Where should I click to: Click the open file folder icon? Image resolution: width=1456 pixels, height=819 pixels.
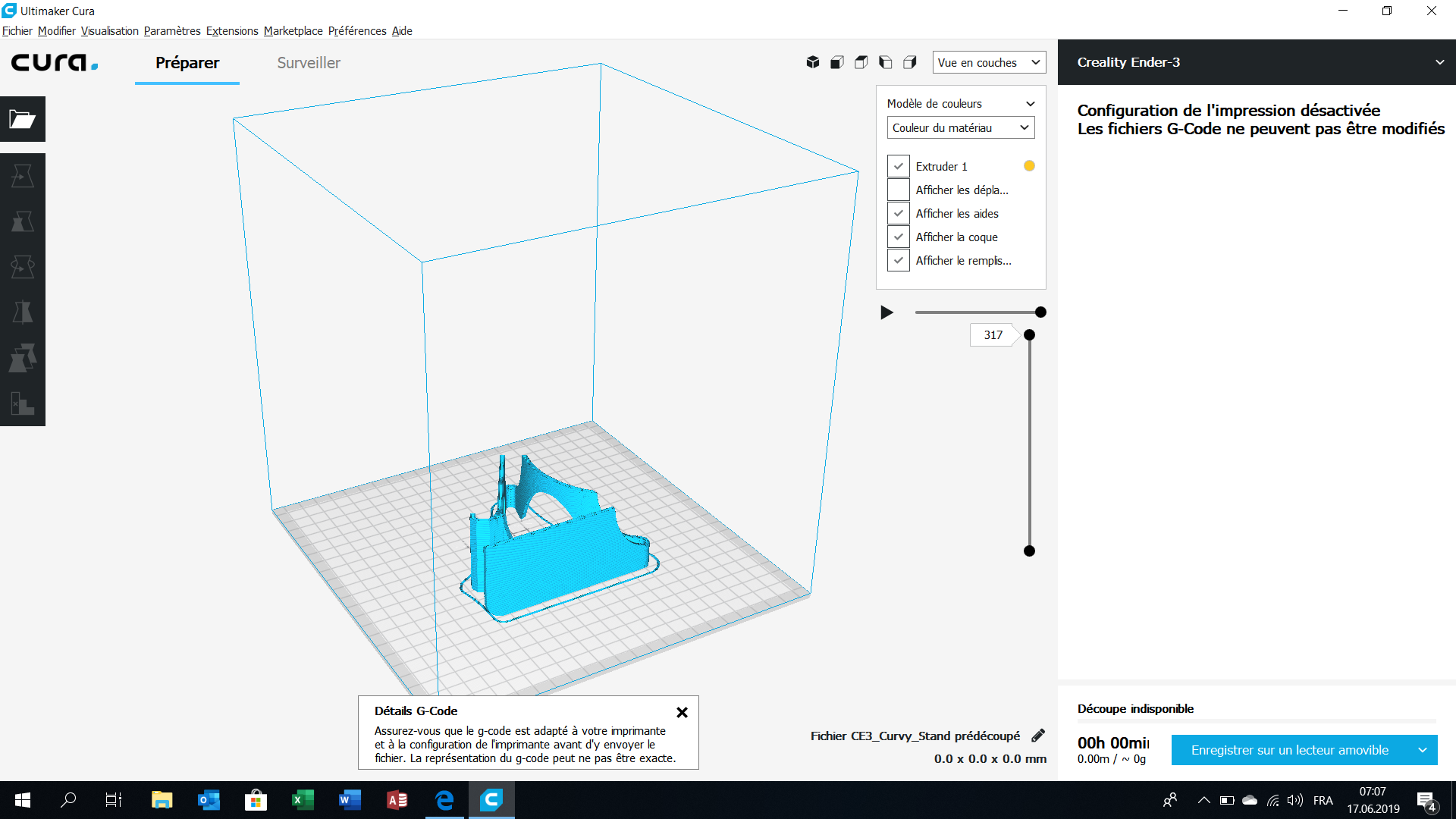22,119
